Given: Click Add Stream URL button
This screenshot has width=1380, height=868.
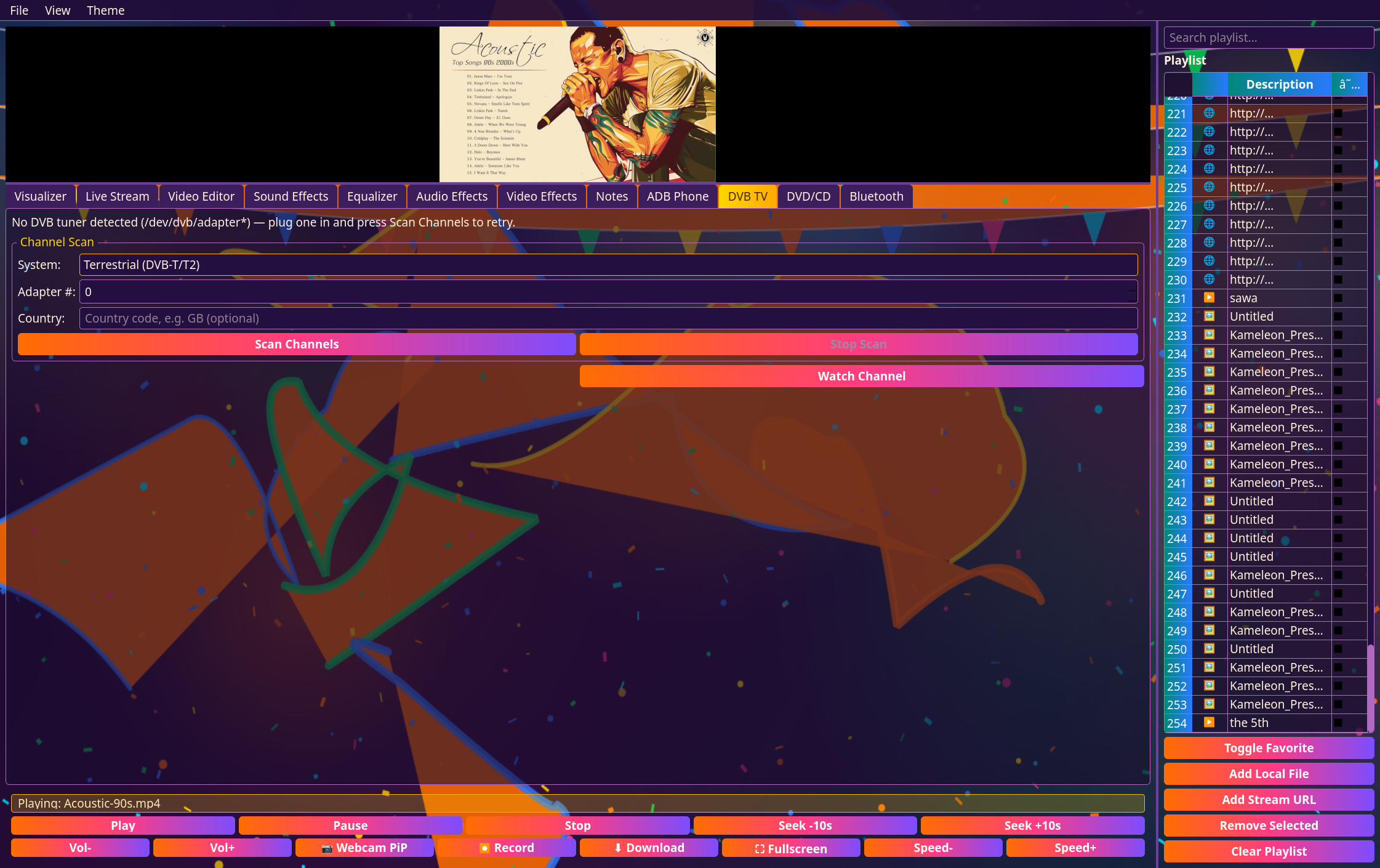Looking at the screenshot, I should click(x=1269, y=800).
